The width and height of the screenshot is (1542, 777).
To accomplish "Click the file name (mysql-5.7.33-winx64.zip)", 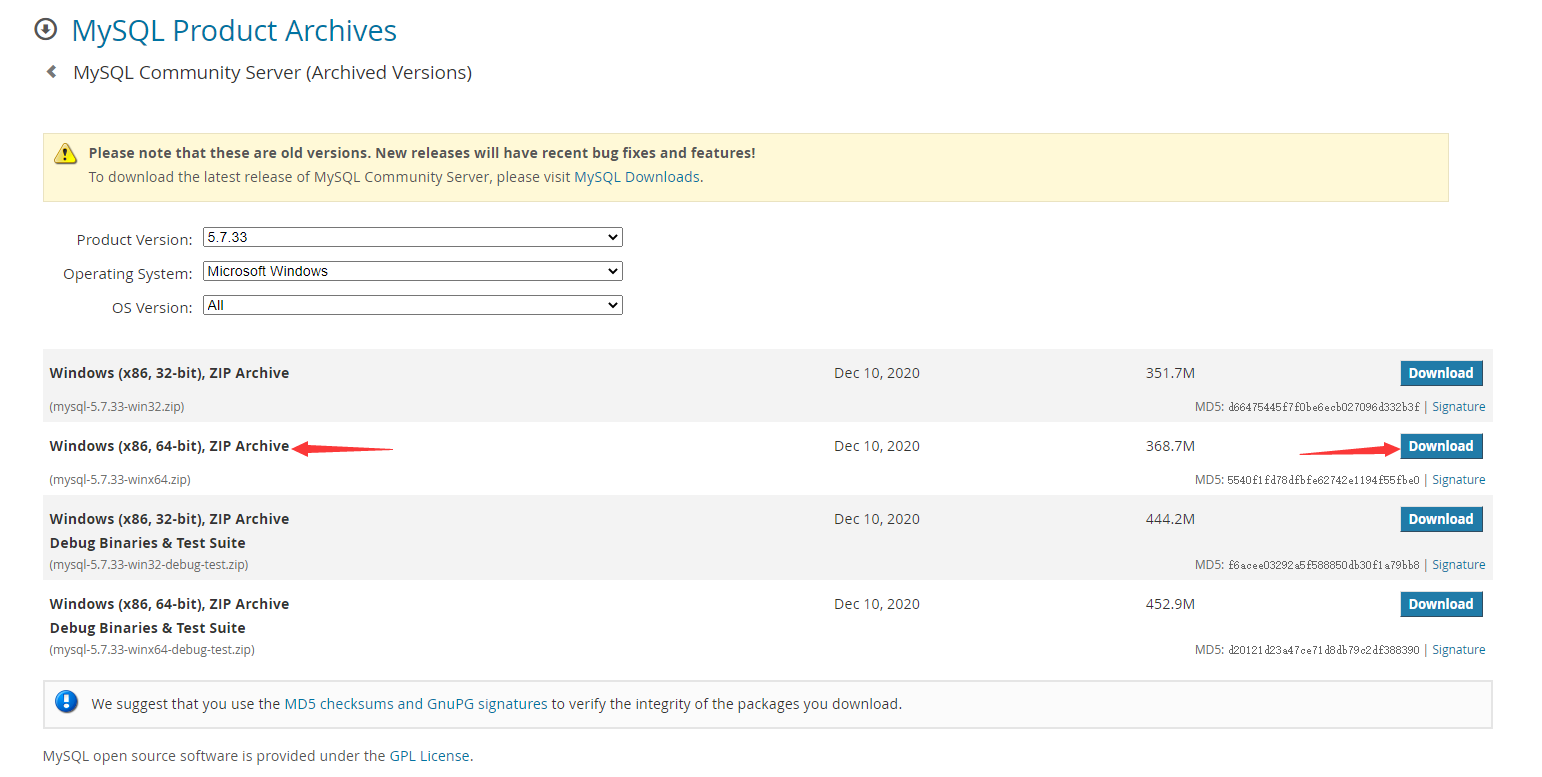I will click(x=120, y=480).
